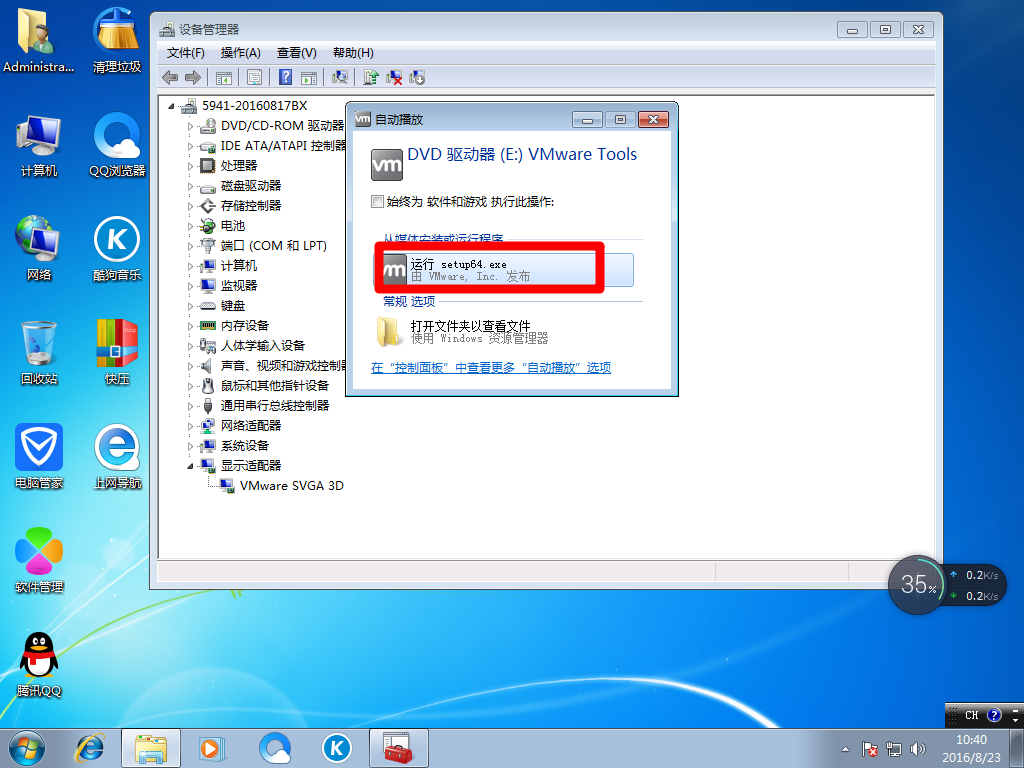Toggle the show/hide console tree toolbar icon
Image resolution: width=1024 pixels, height=768 pixels.
pos(223,78)
